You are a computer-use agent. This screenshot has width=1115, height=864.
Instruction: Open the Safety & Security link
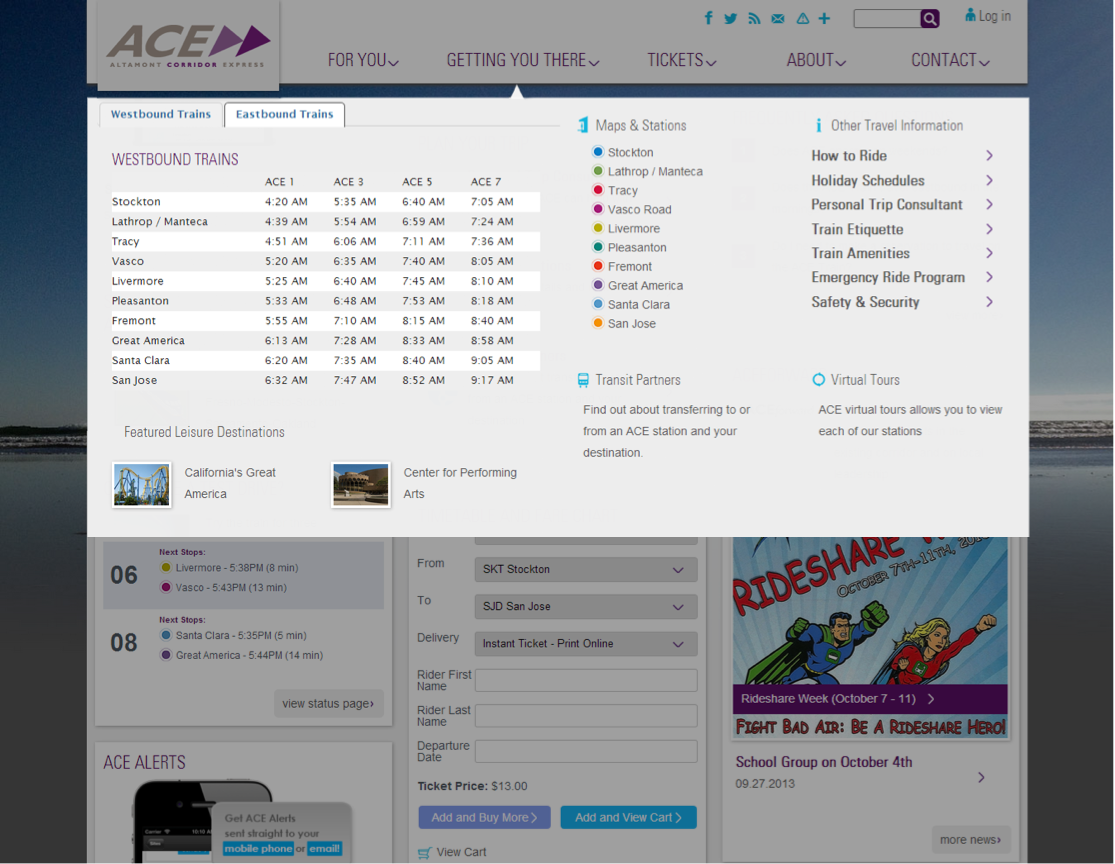coord(865,302)
